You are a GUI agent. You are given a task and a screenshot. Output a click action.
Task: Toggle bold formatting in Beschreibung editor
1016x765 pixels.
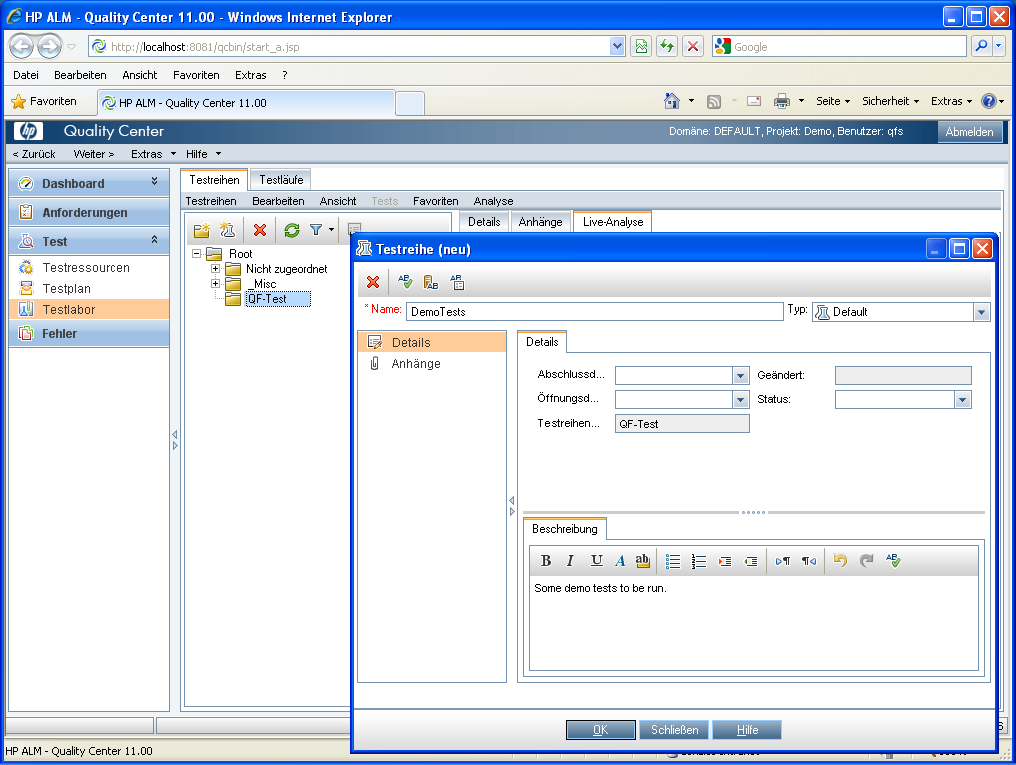pos(546,561)
